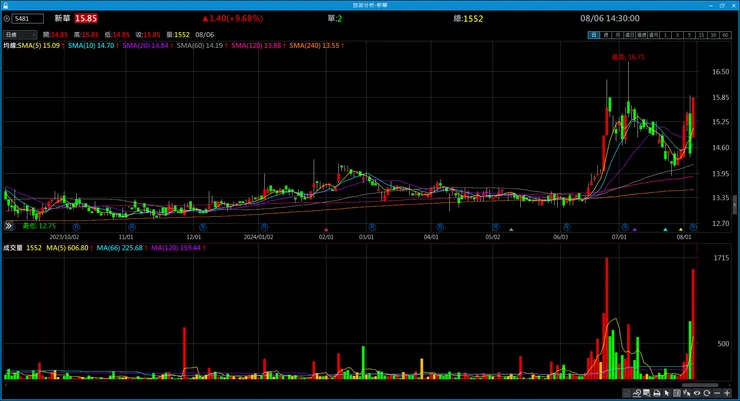740x401 pixels.
Task: Select the 還日 adjusted daily period
Action: (x=630, y=35)
